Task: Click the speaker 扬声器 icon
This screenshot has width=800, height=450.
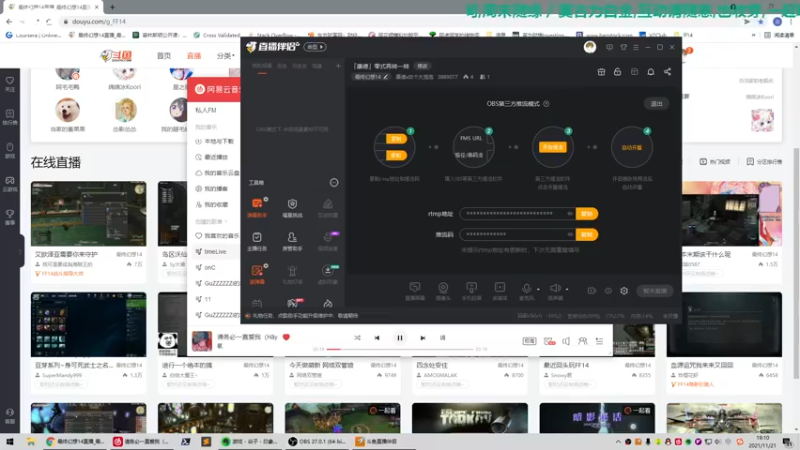Action: 555,288
